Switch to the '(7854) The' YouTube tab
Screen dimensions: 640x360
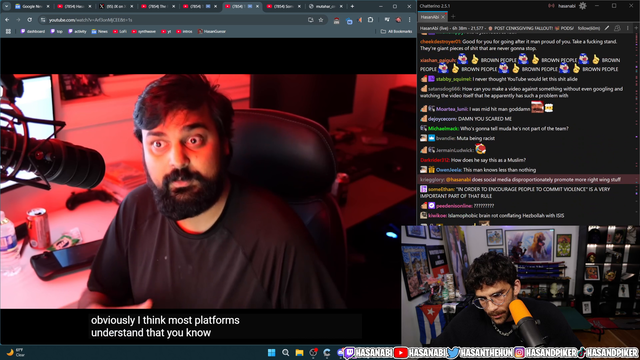coord(158,7)
